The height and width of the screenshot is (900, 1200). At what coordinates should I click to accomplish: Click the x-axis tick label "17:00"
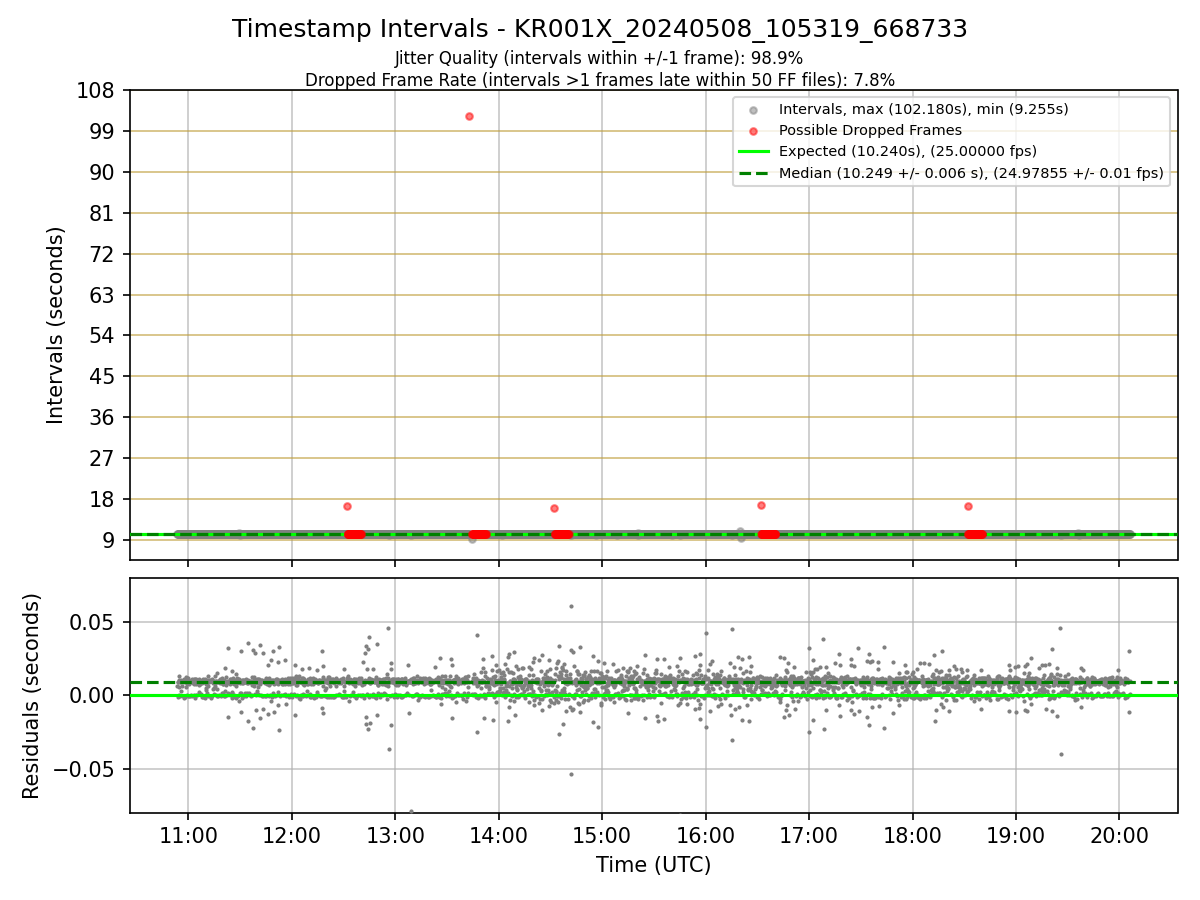(x=809, y=836)
